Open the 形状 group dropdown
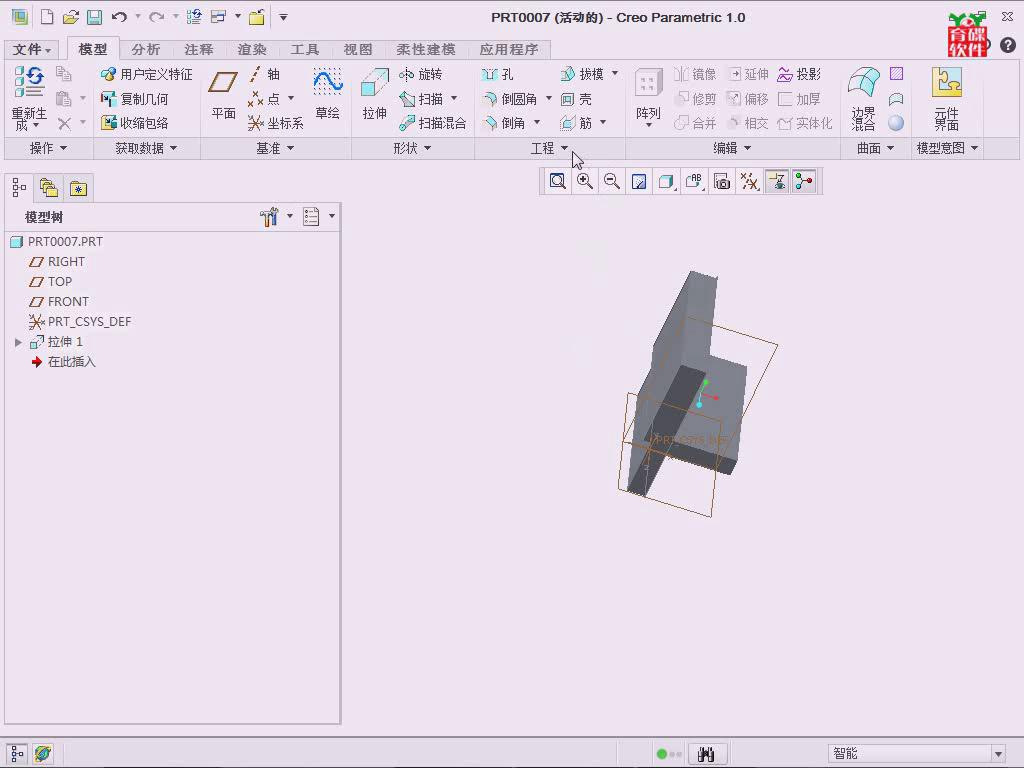The height and width of the screenshot is (768, 1024). click(x=412, y=148)
